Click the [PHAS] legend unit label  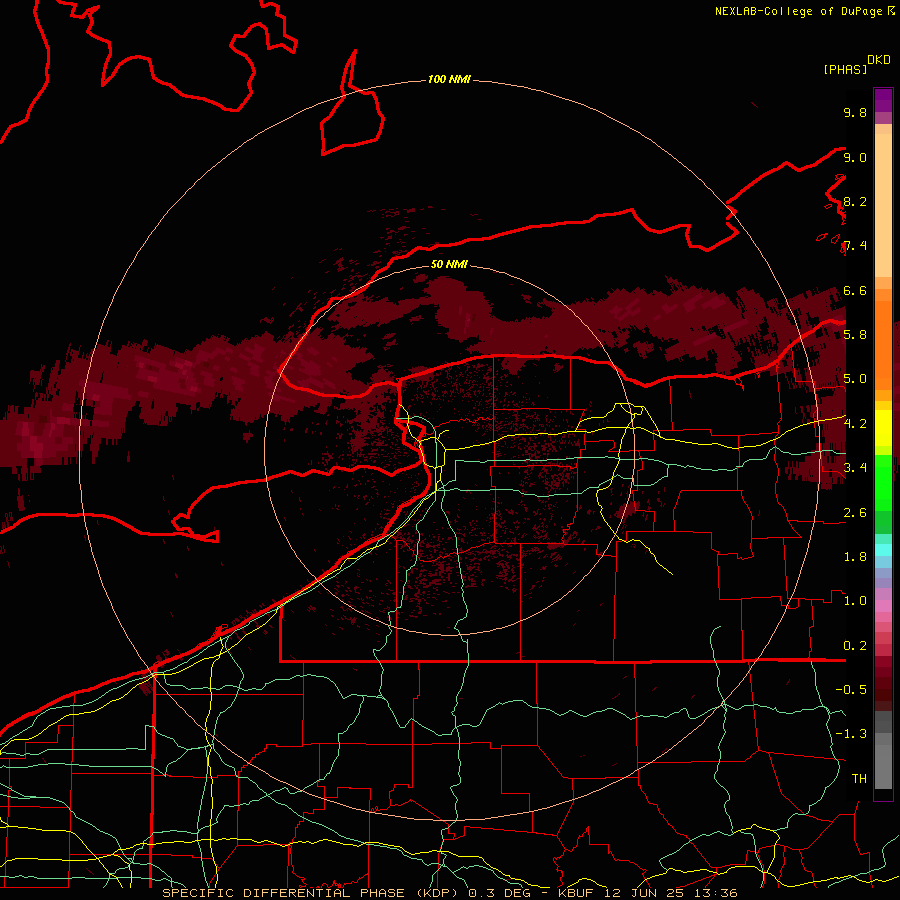tap(845, 69)
